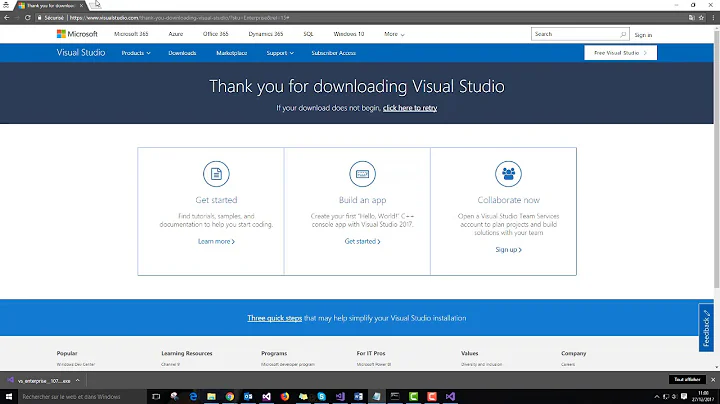Open the Windows 10 menu item
This screenshot has width=720, height=404.
(349, 34)
